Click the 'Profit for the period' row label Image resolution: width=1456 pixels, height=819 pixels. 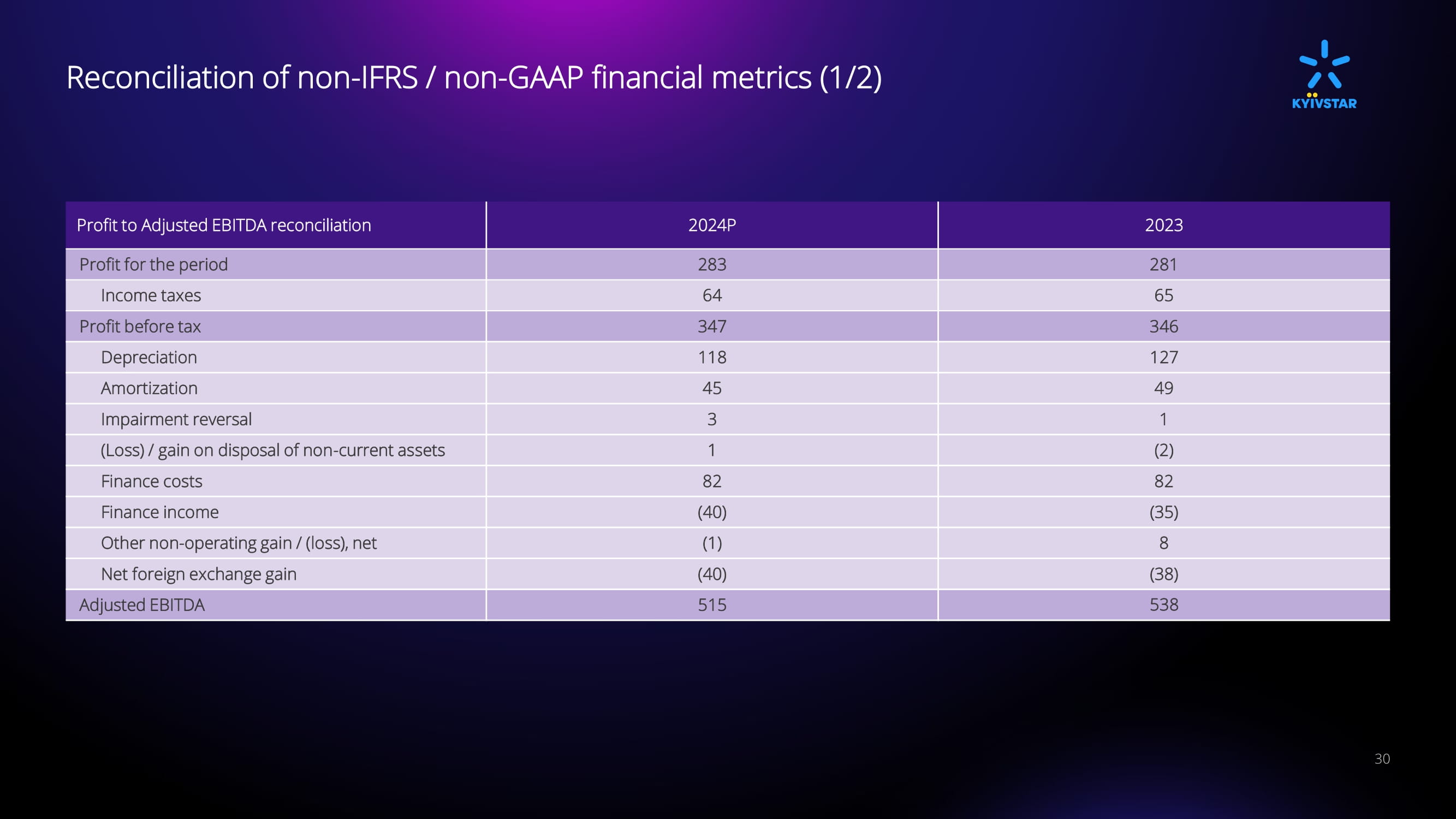[x=153, y=264]
